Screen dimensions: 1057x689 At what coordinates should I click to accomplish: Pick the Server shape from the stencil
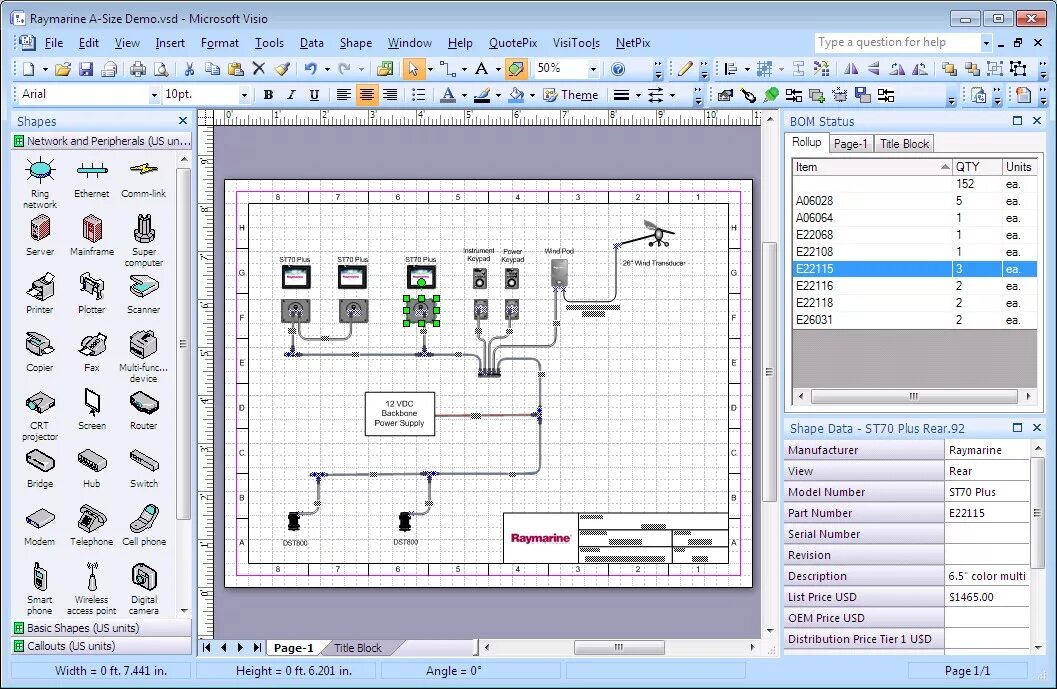[40, 235]
